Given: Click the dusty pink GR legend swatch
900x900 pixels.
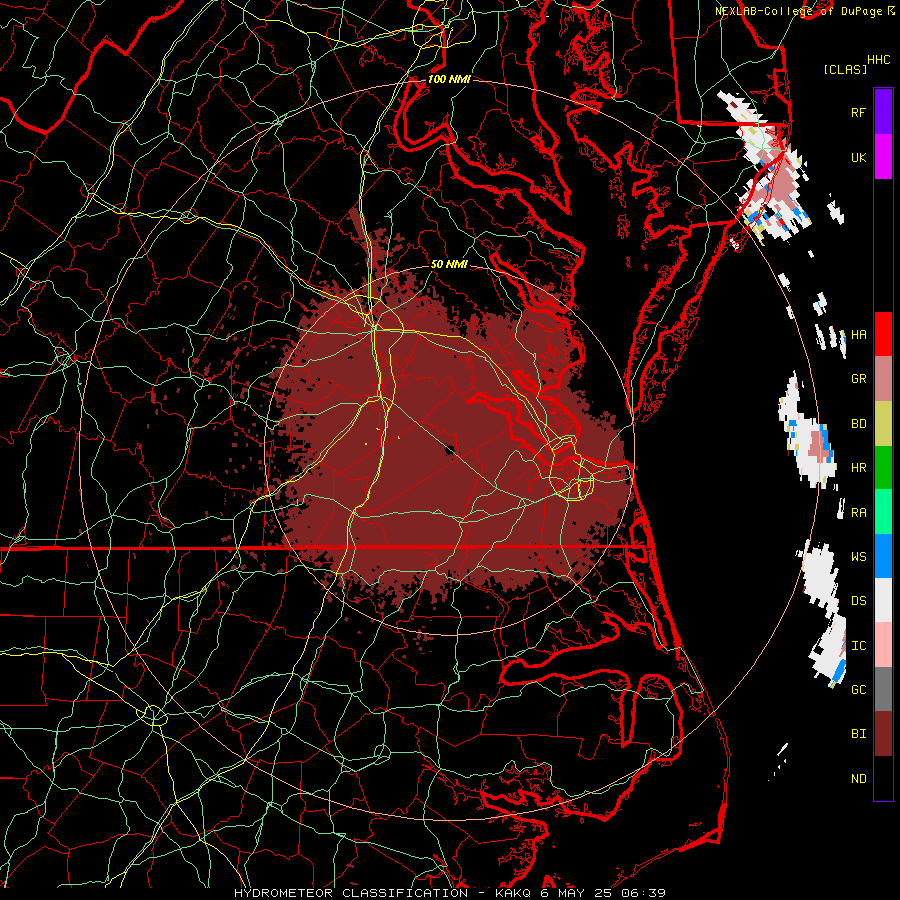Looking at the screenshot, I should 883,379.
